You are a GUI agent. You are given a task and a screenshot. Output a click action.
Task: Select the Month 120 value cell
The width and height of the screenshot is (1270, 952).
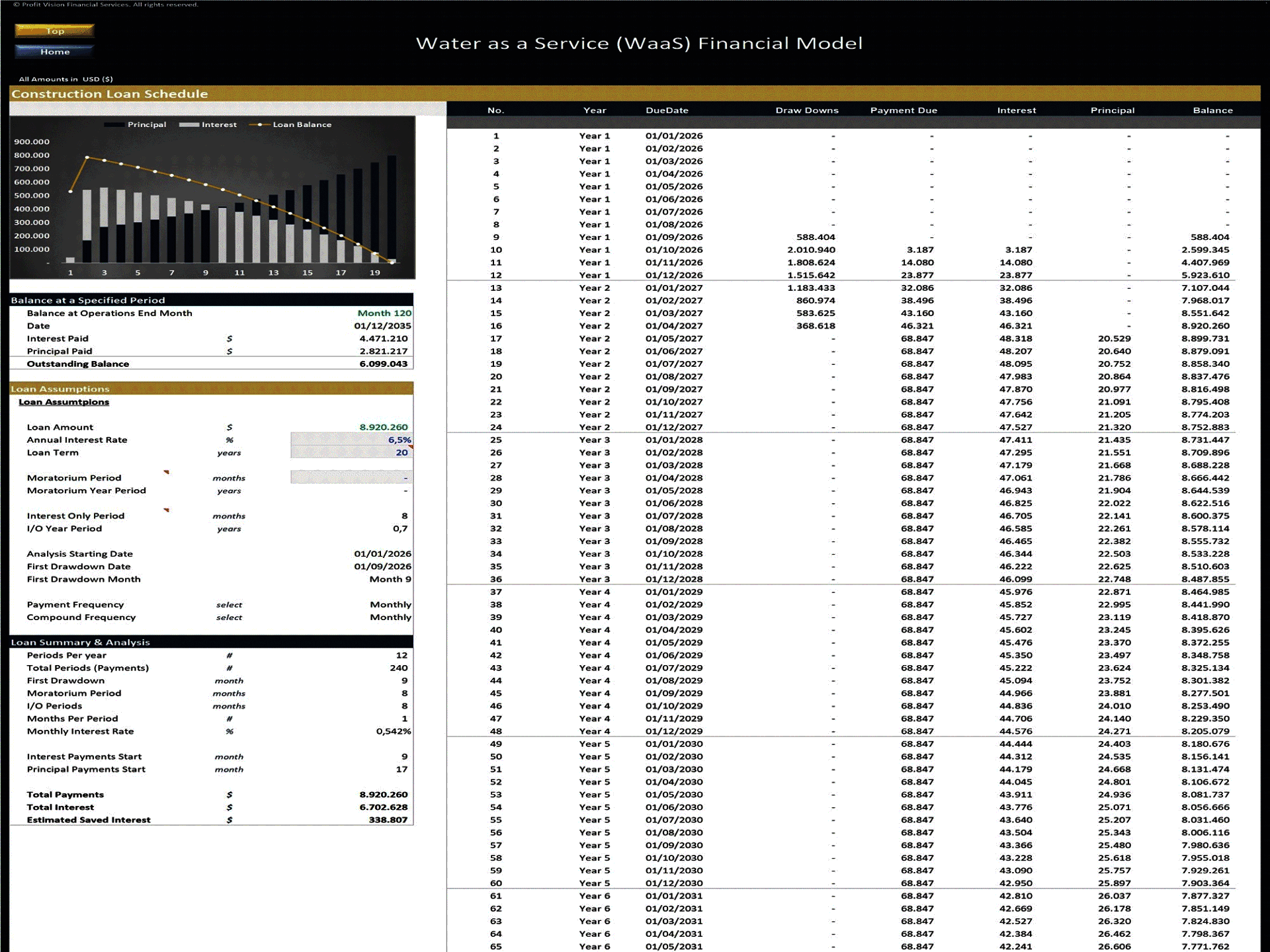384,313
